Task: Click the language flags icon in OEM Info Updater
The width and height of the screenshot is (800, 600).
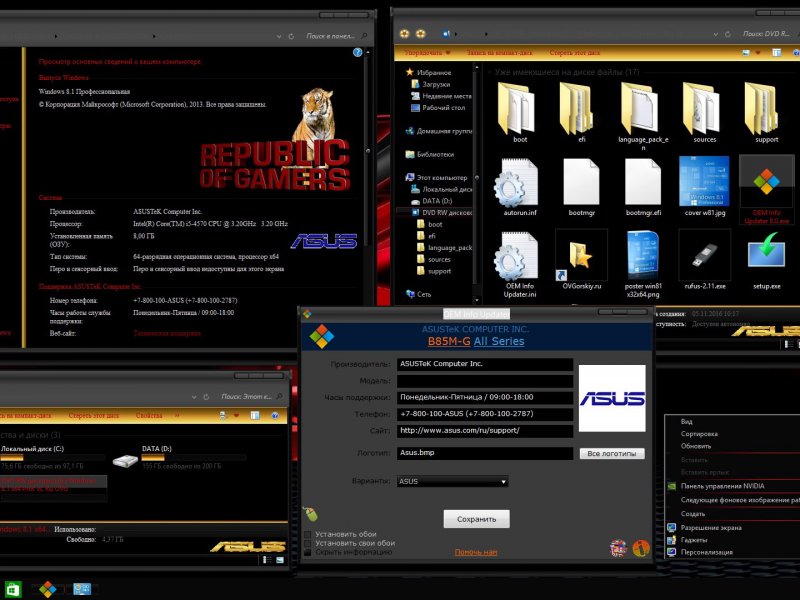Action: click(618, 548)
